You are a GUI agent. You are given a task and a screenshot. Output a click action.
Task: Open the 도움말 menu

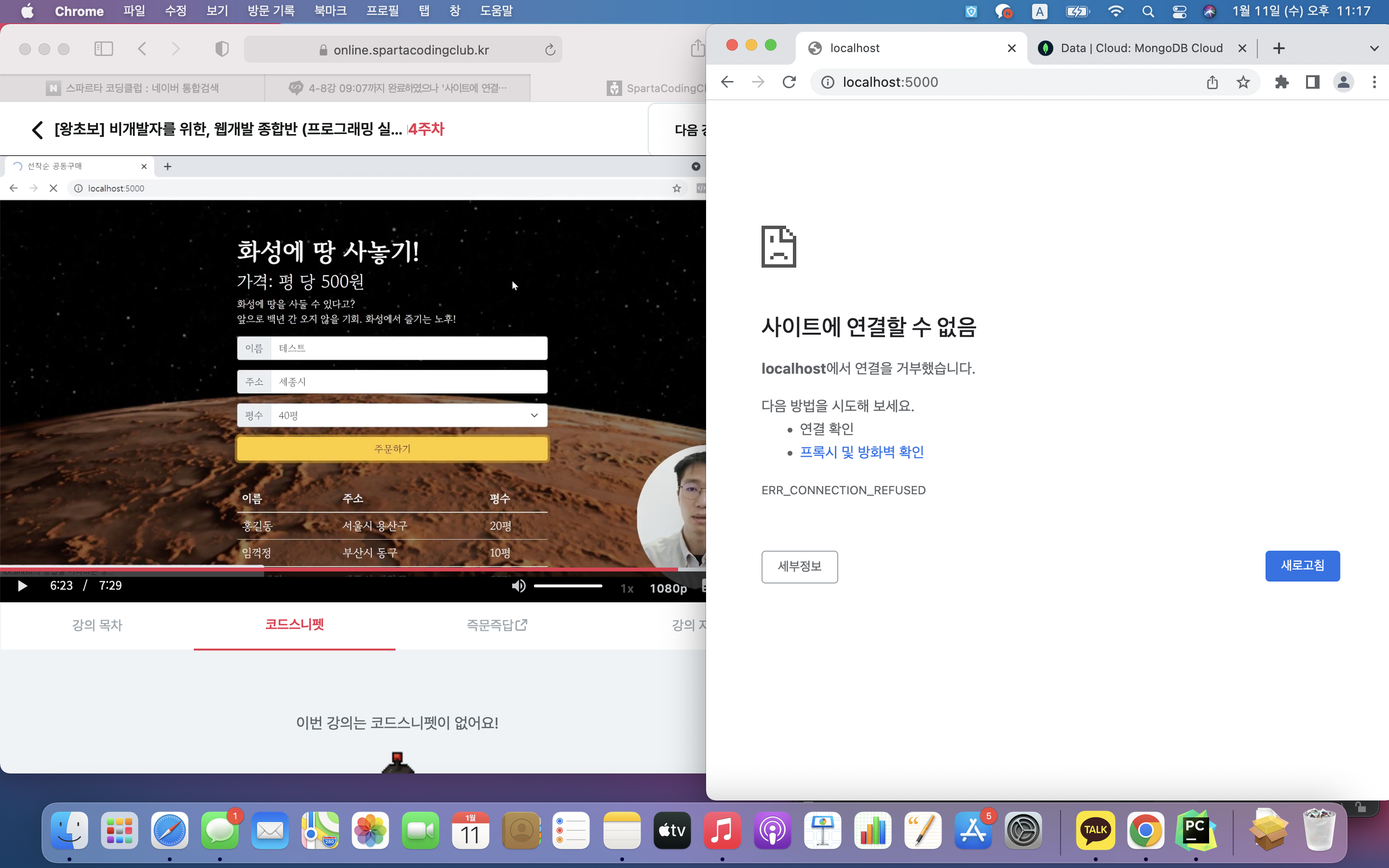click(x=496, y=11)
